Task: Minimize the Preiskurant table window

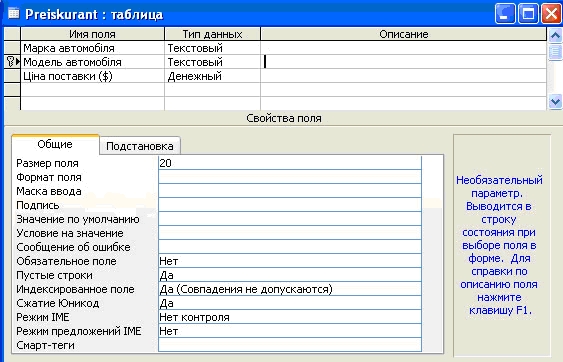Action: (x=505, y=14)
